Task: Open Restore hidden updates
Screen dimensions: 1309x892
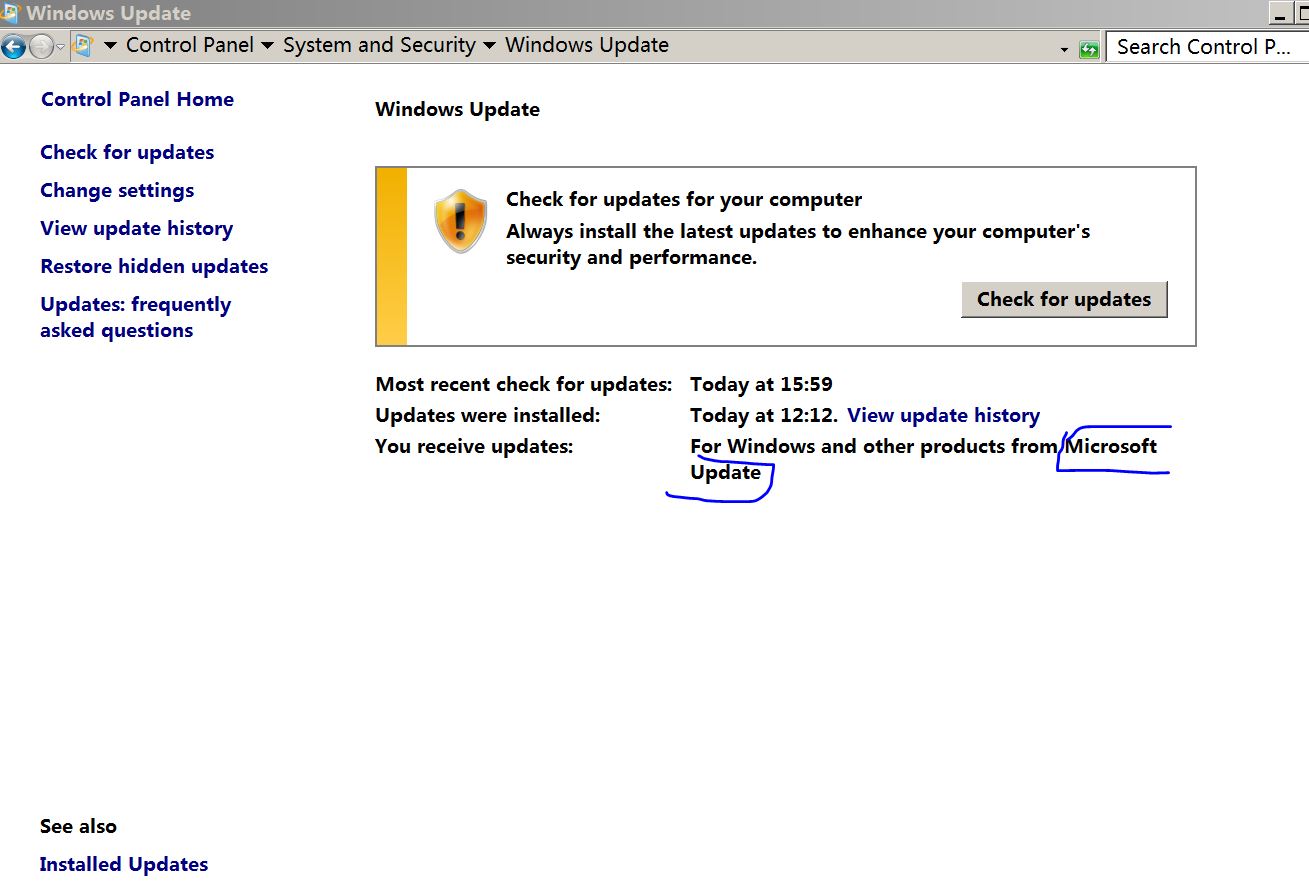Action: coord(153,266)
